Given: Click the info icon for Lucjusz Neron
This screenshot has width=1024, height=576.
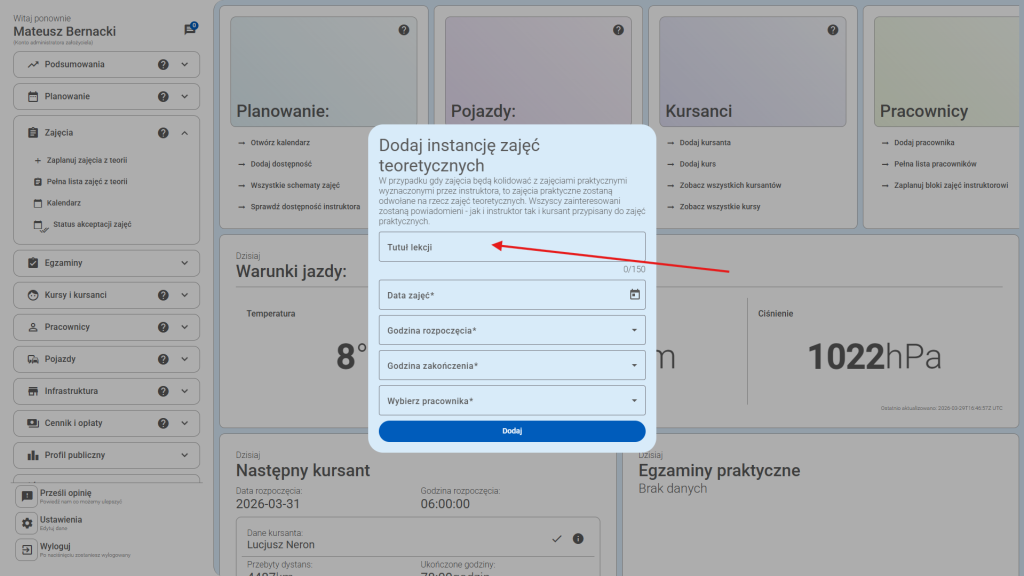Looking at the screenshot, I should point(578,539).
